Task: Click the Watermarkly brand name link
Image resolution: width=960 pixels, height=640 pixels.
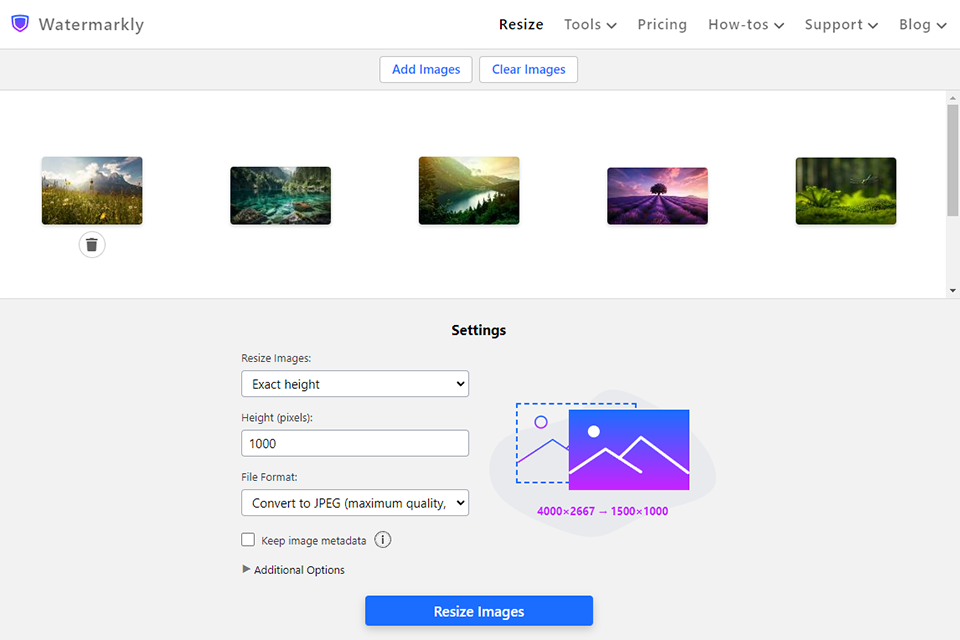Action: click(x=91, y=24)
